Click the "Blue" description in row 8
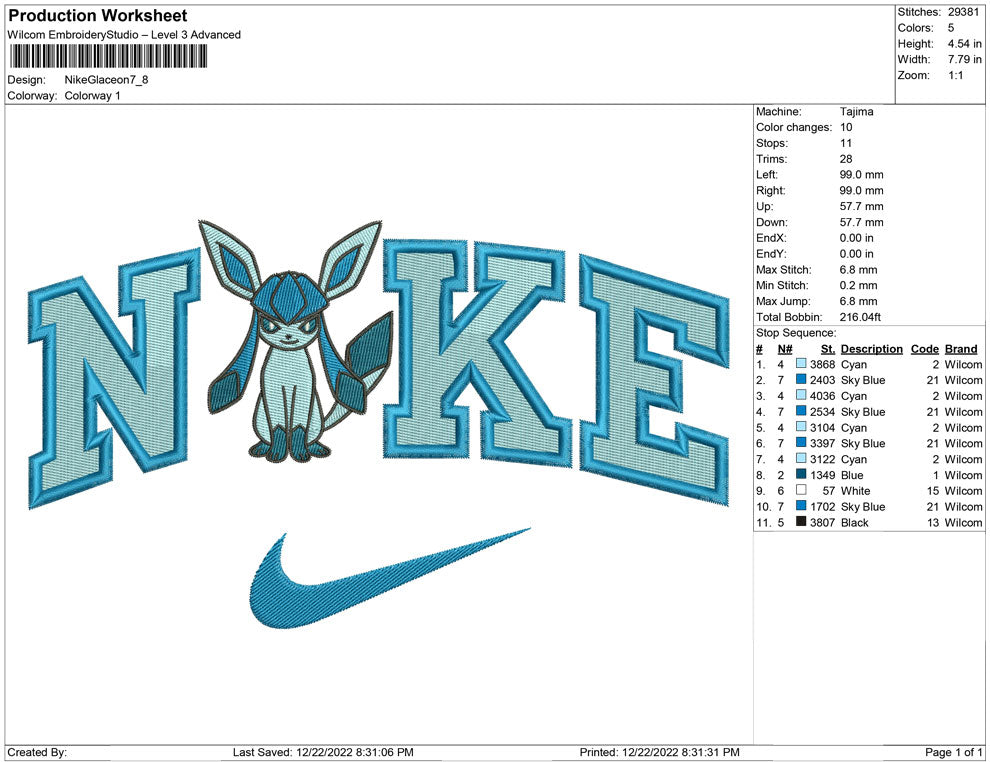Screen dimensions: 990x762 (x=852, y=475)
